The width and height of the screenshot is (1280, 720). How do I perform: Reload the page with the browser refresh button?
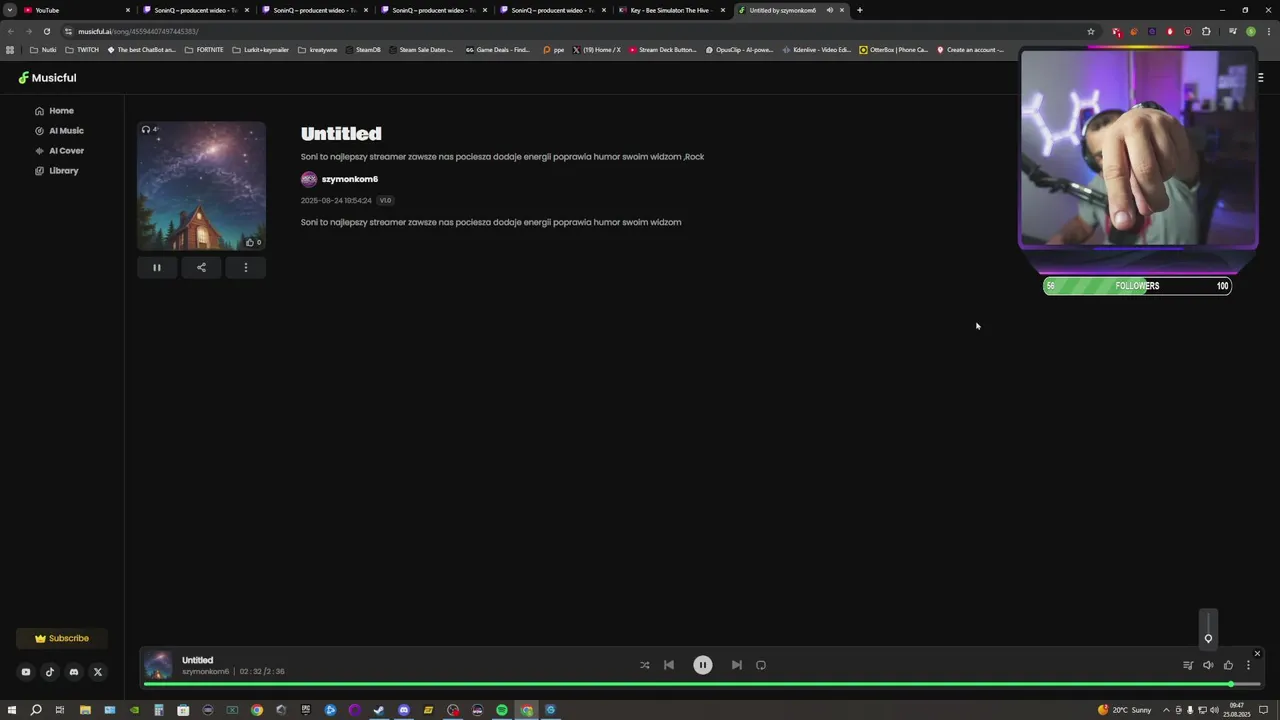click(46, 31)
